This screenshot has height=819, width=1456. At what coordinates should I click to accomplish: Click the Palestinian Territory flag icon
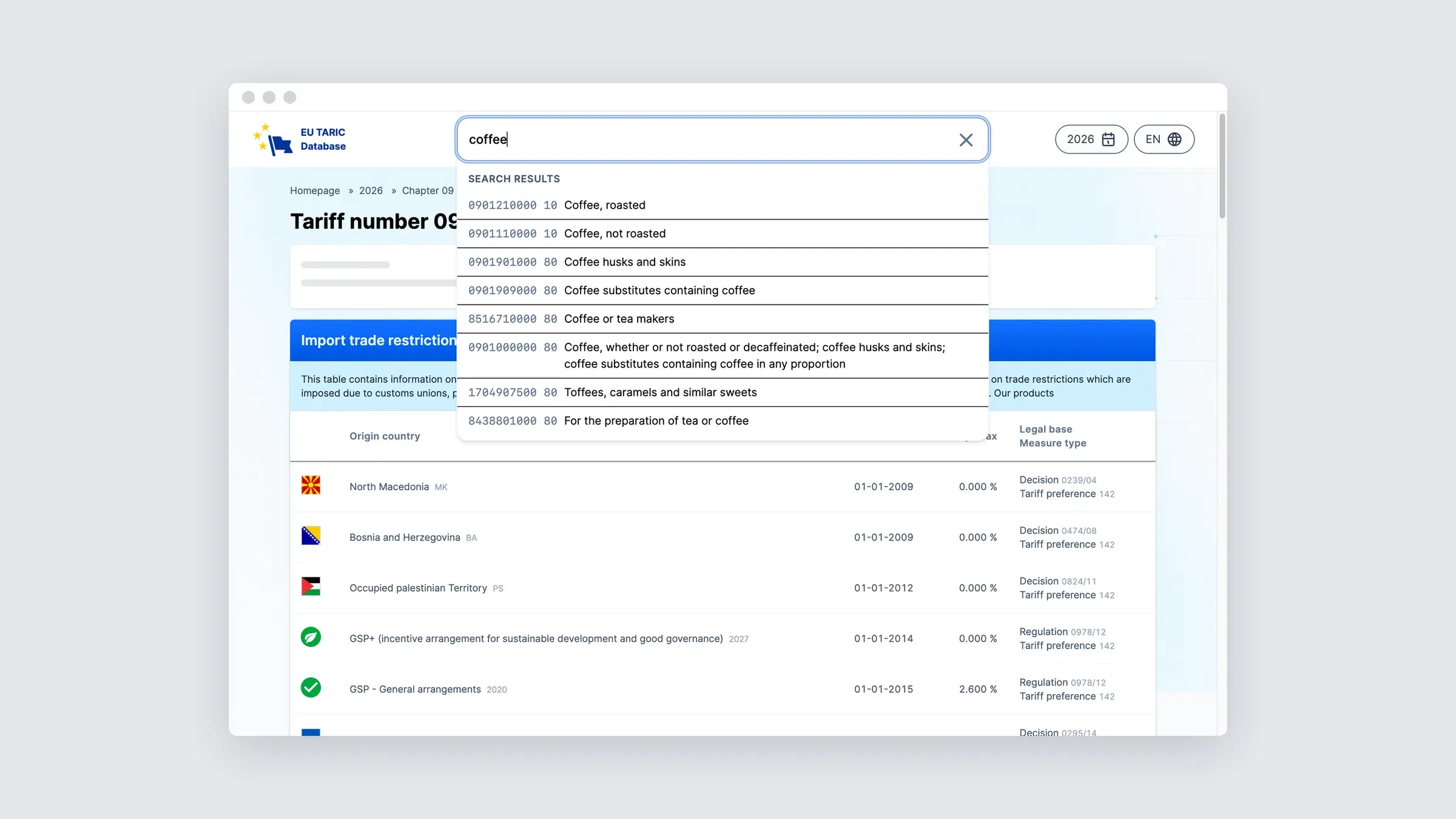311,586
